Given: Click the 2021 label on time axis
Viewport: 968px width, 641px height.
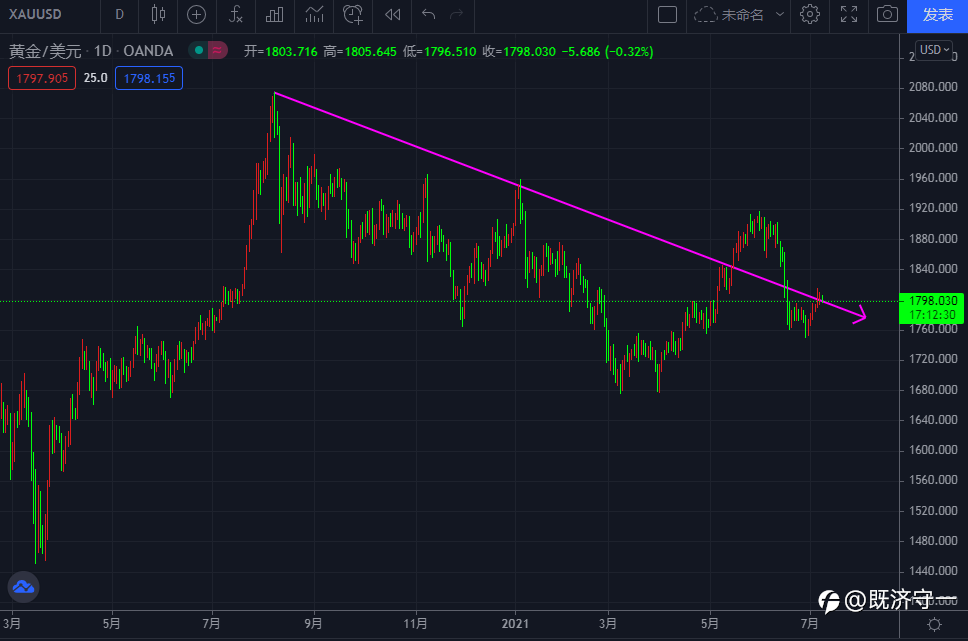Looking at the screenshot, I should click(x=515, y=623).
